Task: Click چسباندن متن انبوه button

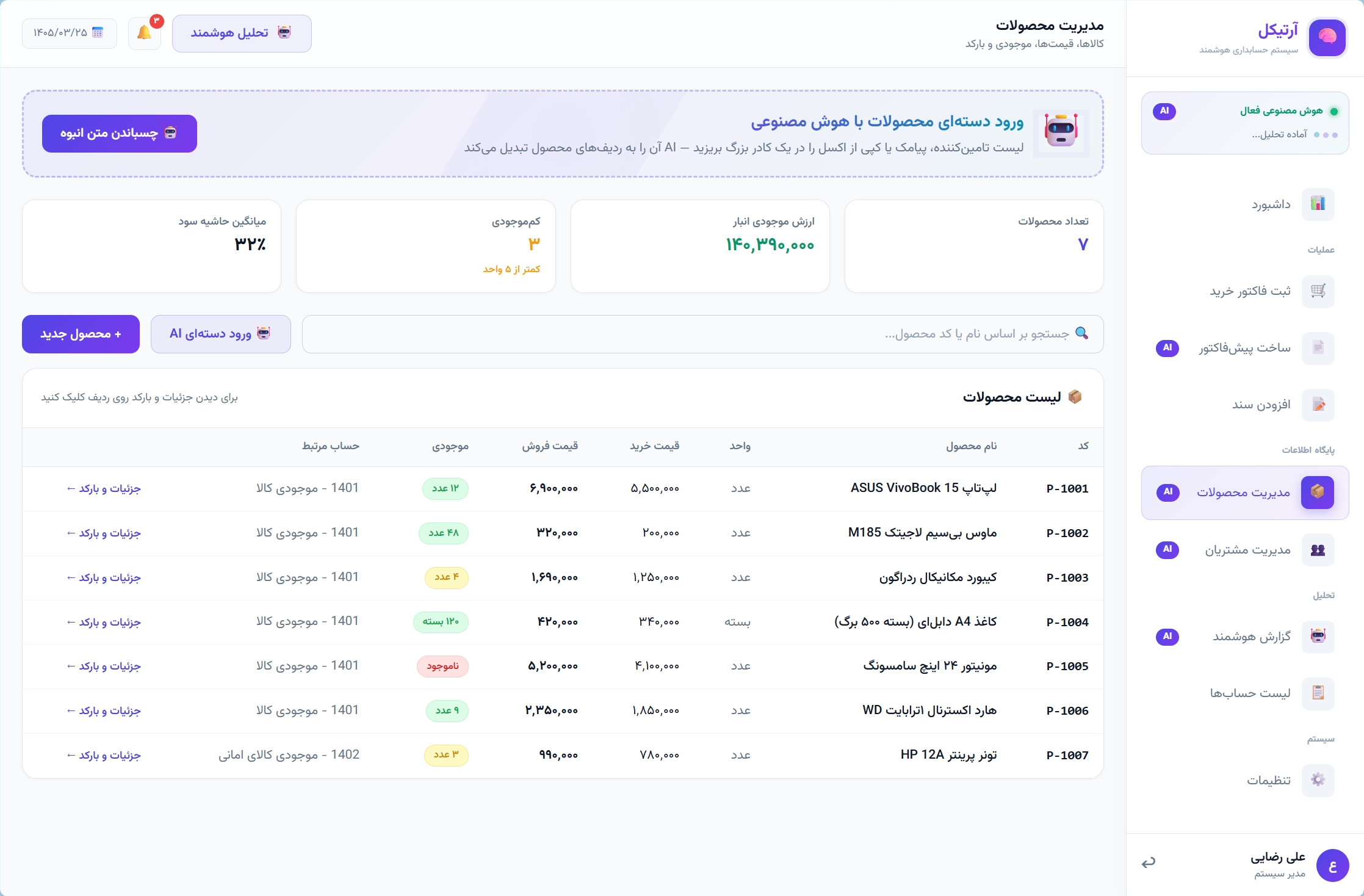Action: coord(120,133)
